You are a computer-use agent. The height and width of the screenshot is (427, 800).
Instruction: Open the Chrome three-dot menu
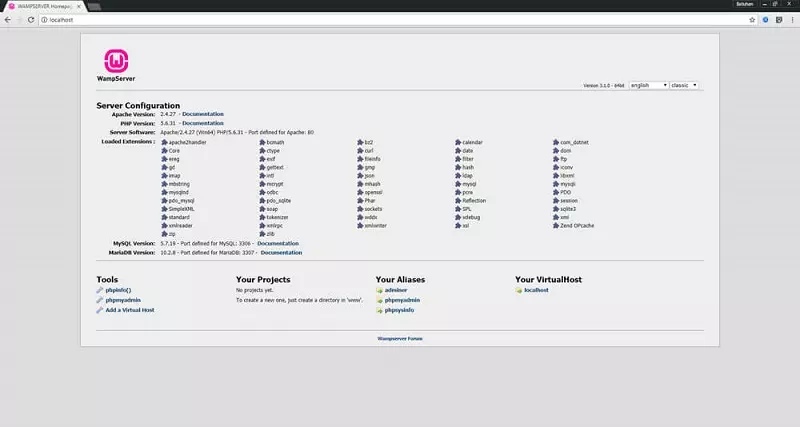[x=792, y=18]
